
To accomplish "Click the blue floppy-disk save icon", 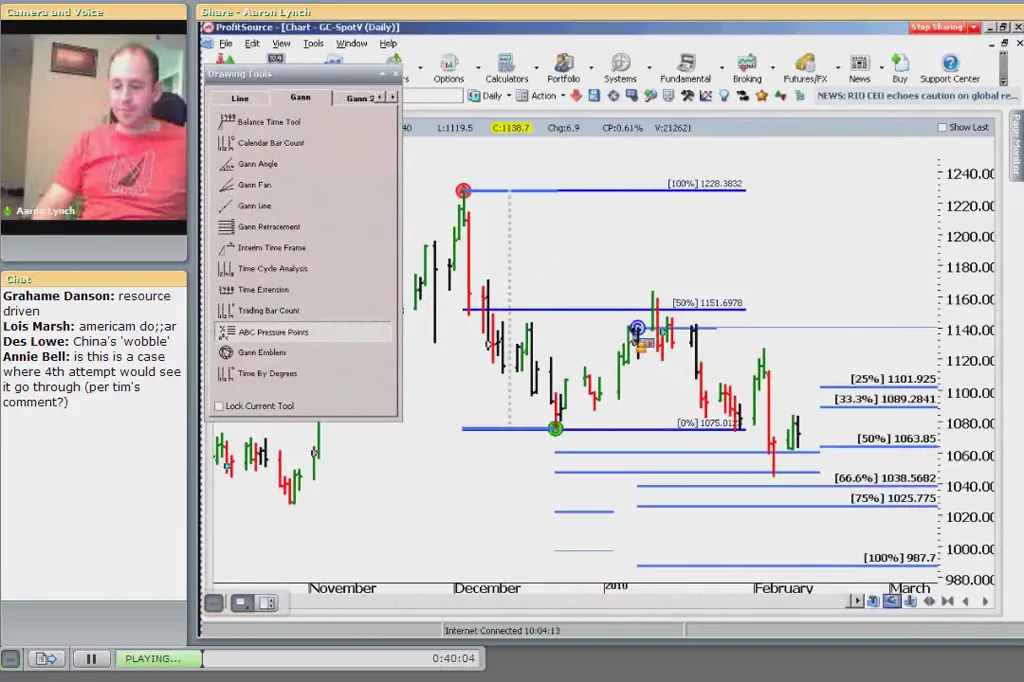I will pyautogui.click(x=594, y=96).
